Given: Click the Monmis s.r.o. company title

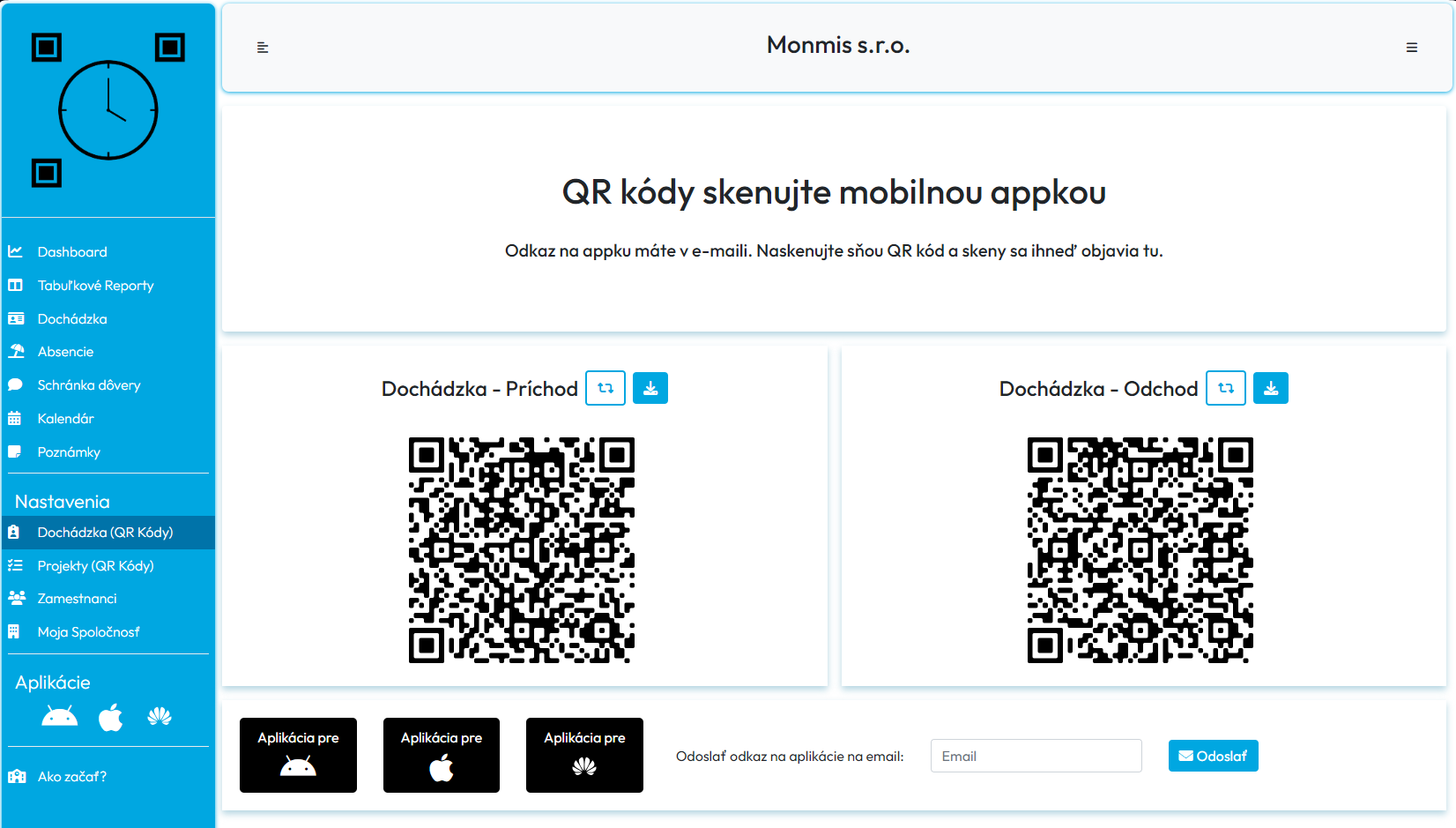Looking at the screenshot, I should pyautogui.click(x=838, y=45).
